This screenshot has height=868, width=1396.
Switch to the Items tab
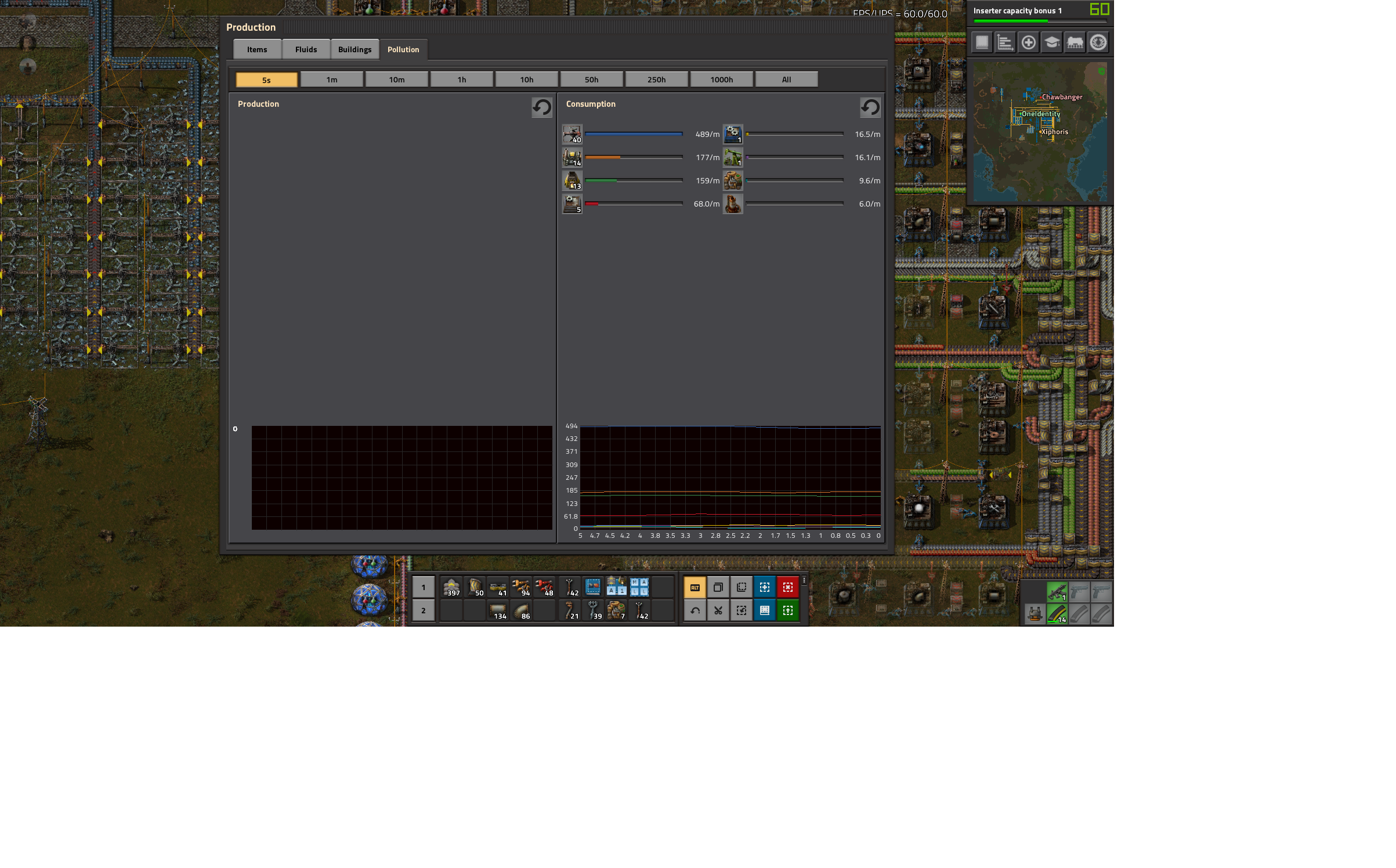pos(257,49)
